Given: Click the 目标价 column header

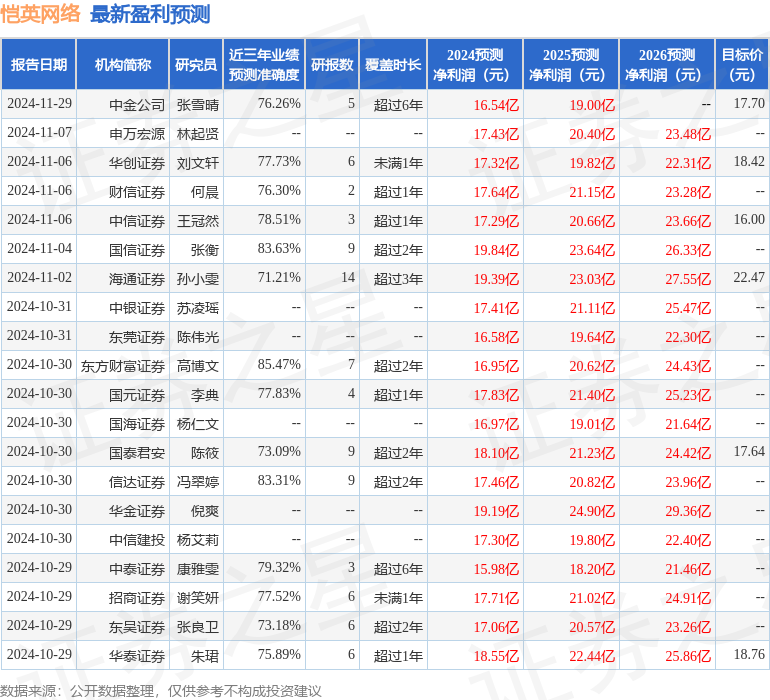Looking at the screenshot, I should (x=742, y=64).
